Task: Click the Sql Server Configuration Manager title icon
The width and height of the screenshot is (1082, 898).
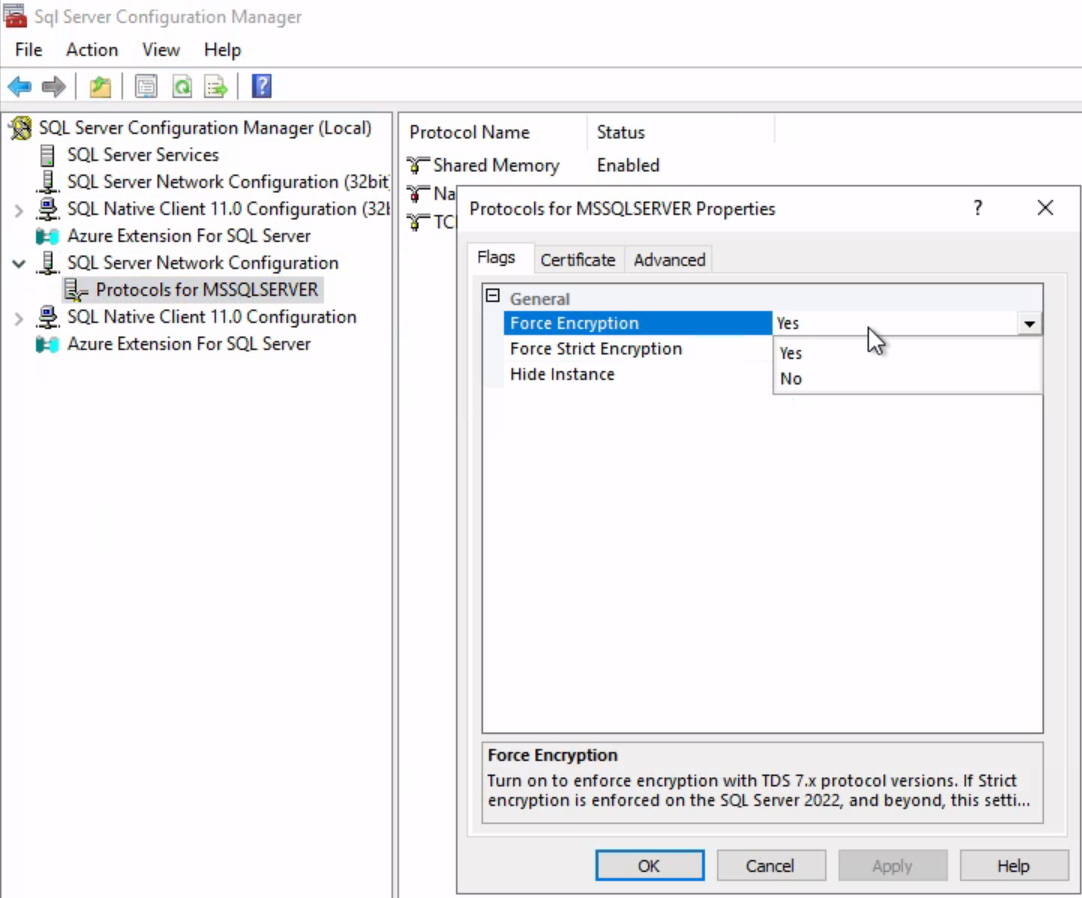Action: [x=15, y=15]
